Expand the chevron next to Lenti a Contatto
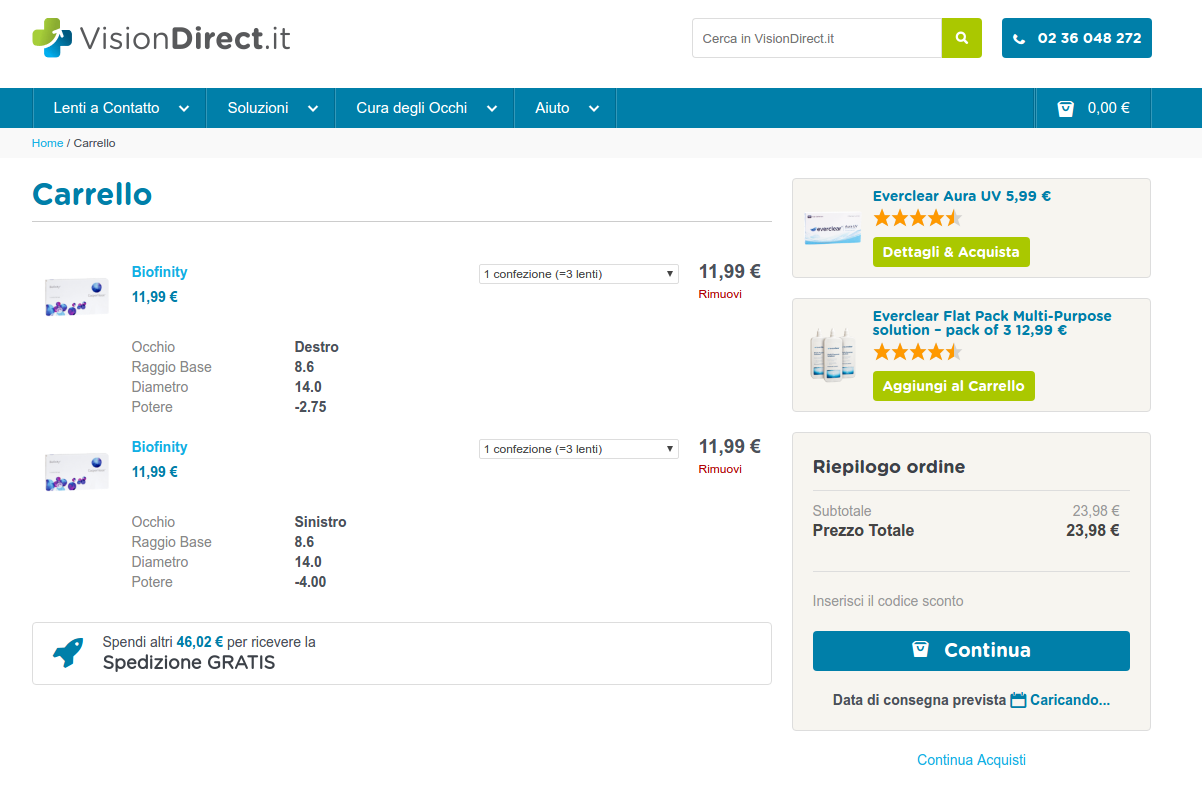This screenshot has width=1202, height=785. pyautogui.click(x=183, y=109)
